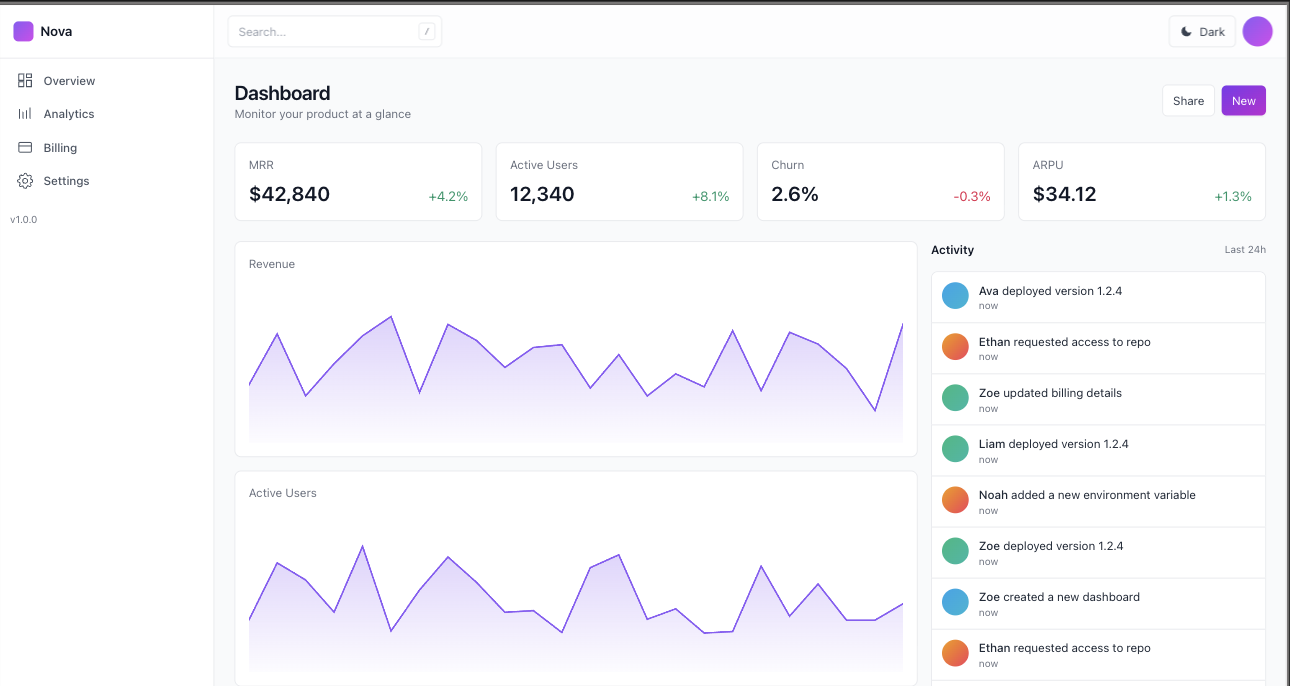Click into the Search input field

coord(325,32)
